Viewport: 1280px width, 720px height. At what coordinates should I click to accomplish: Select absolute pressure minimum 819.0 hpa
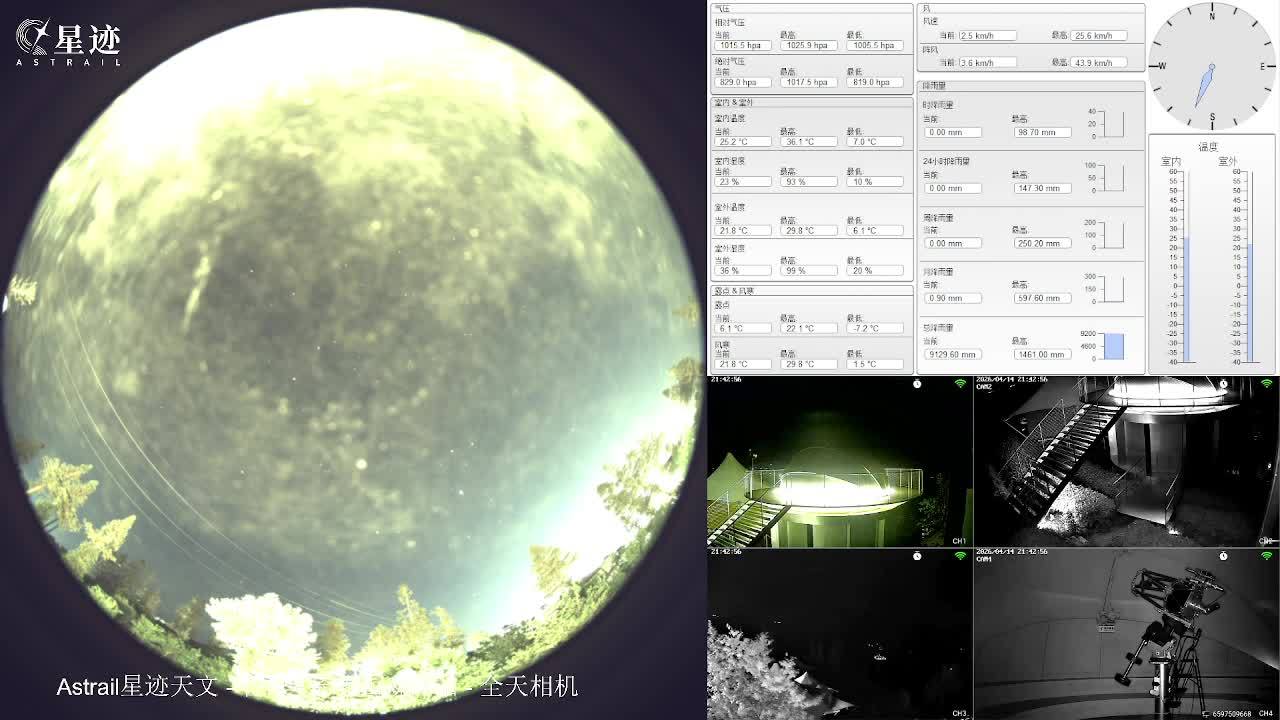pyautogui.click(x=875, y=82)
